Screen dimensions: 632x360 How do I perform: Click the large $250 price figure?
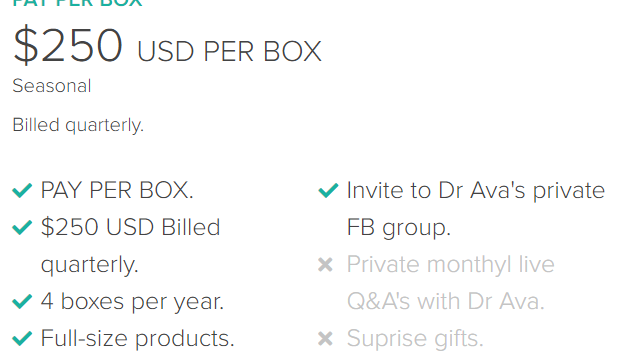68,45
